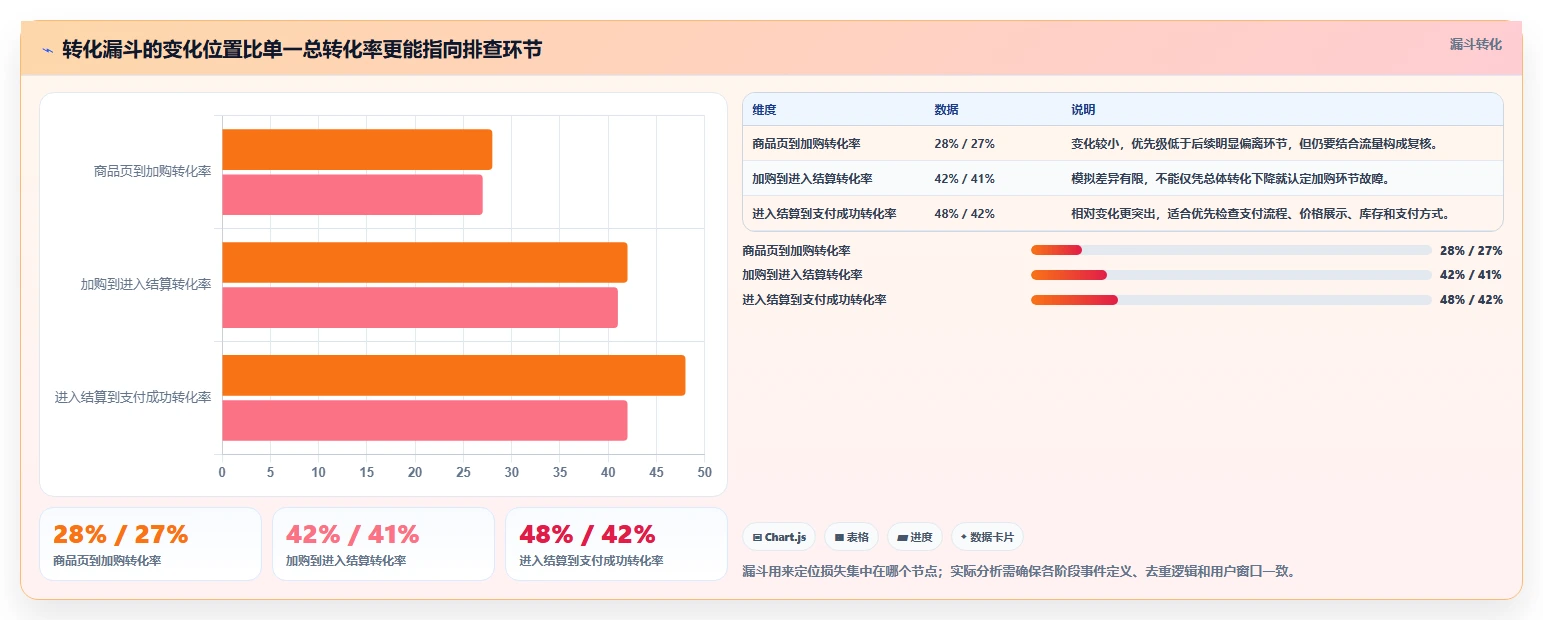Click the 进入结算到支付成功转化率 label beside progress bar

[x=814, y=300]
